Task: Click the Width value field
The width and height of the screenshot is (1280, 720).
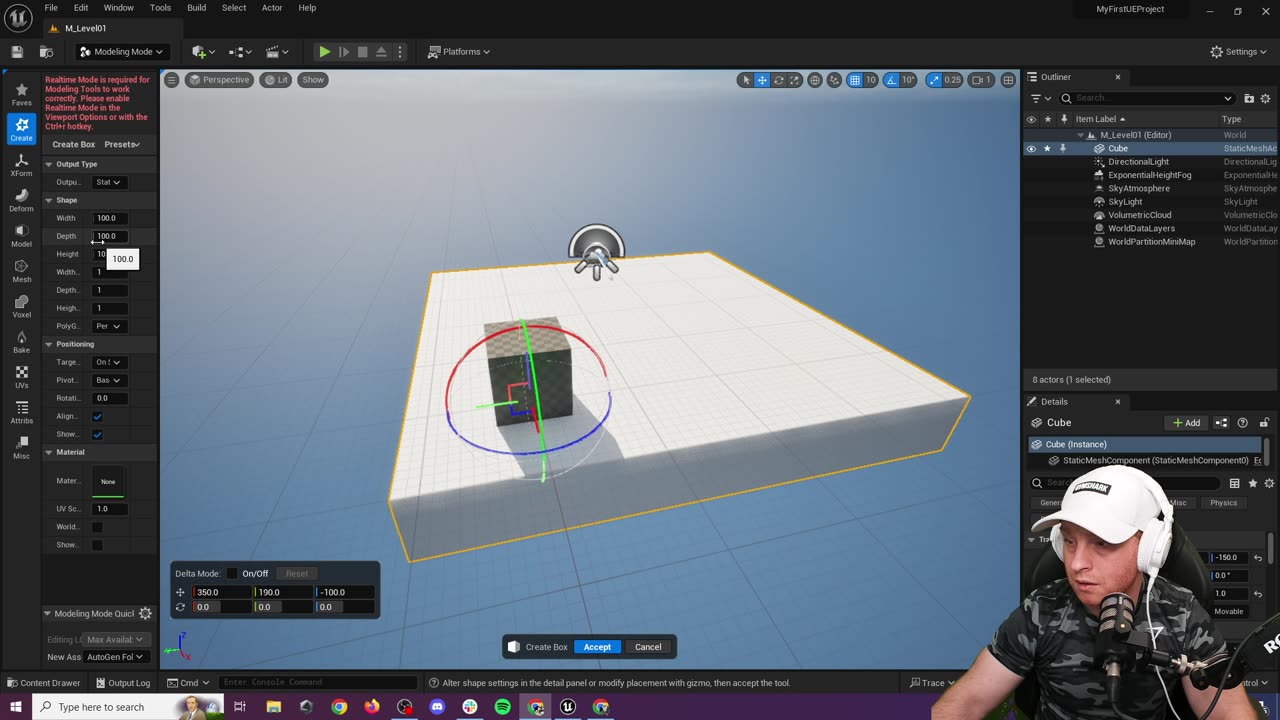Action: click(x=109, y=218)
